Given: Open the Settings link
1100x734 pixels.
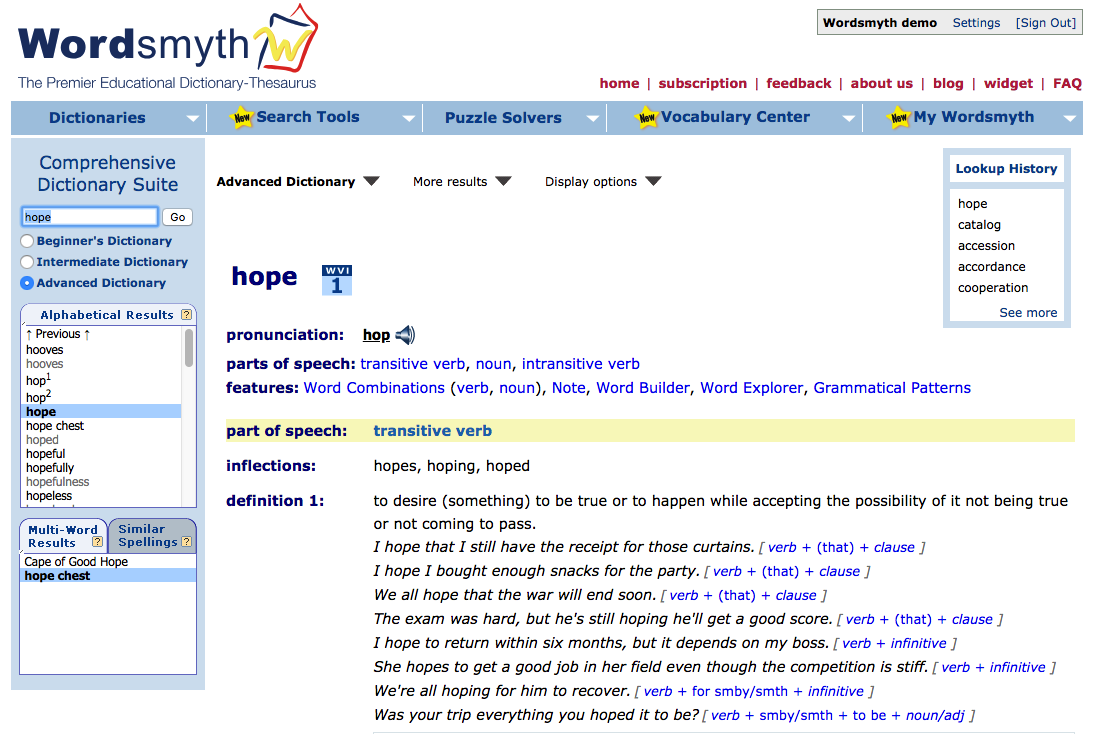Looking at the screenshot, I should pos(976,22).
